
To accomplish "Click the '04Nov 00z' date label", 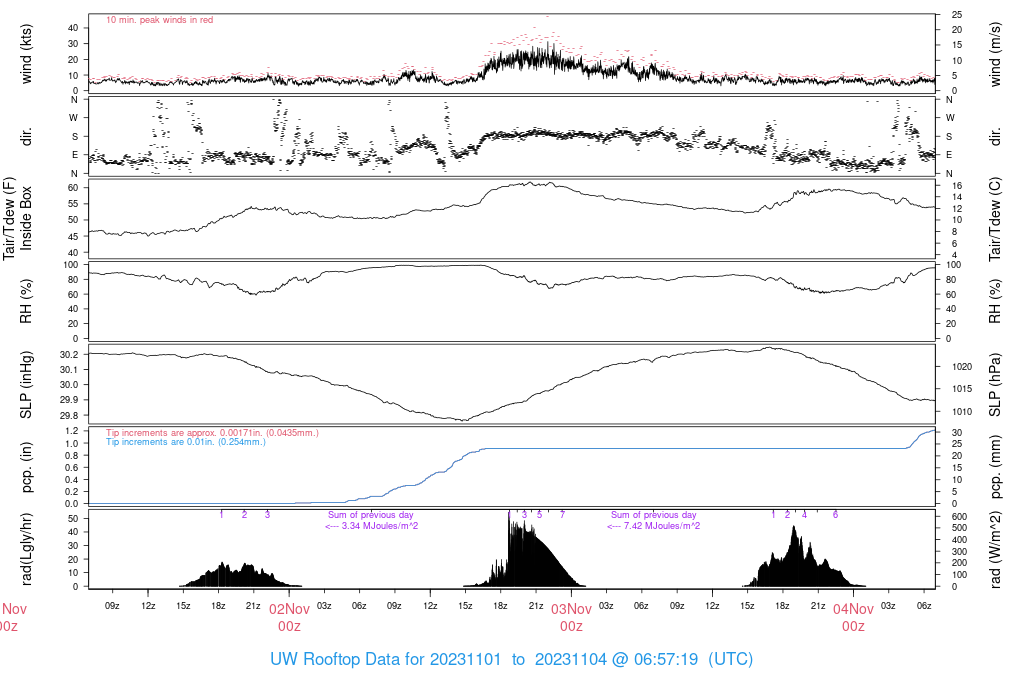I will pos(854,617).
